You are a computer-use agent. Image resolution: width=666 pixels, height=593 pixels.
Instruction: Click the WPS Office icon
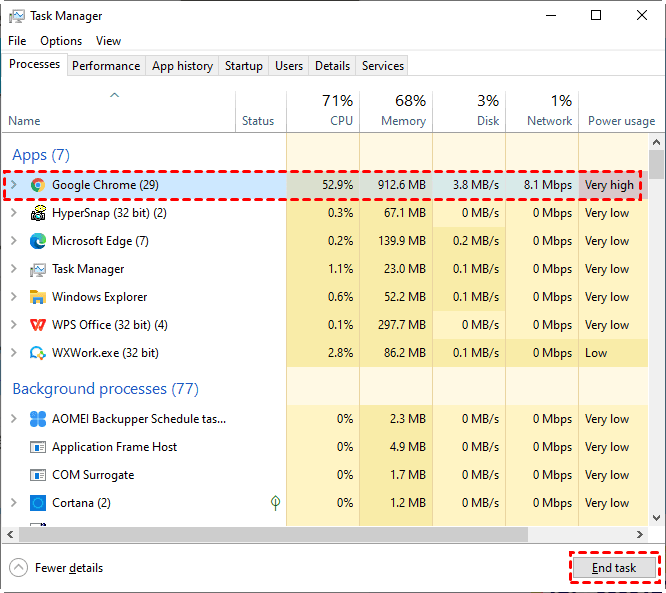38,325
